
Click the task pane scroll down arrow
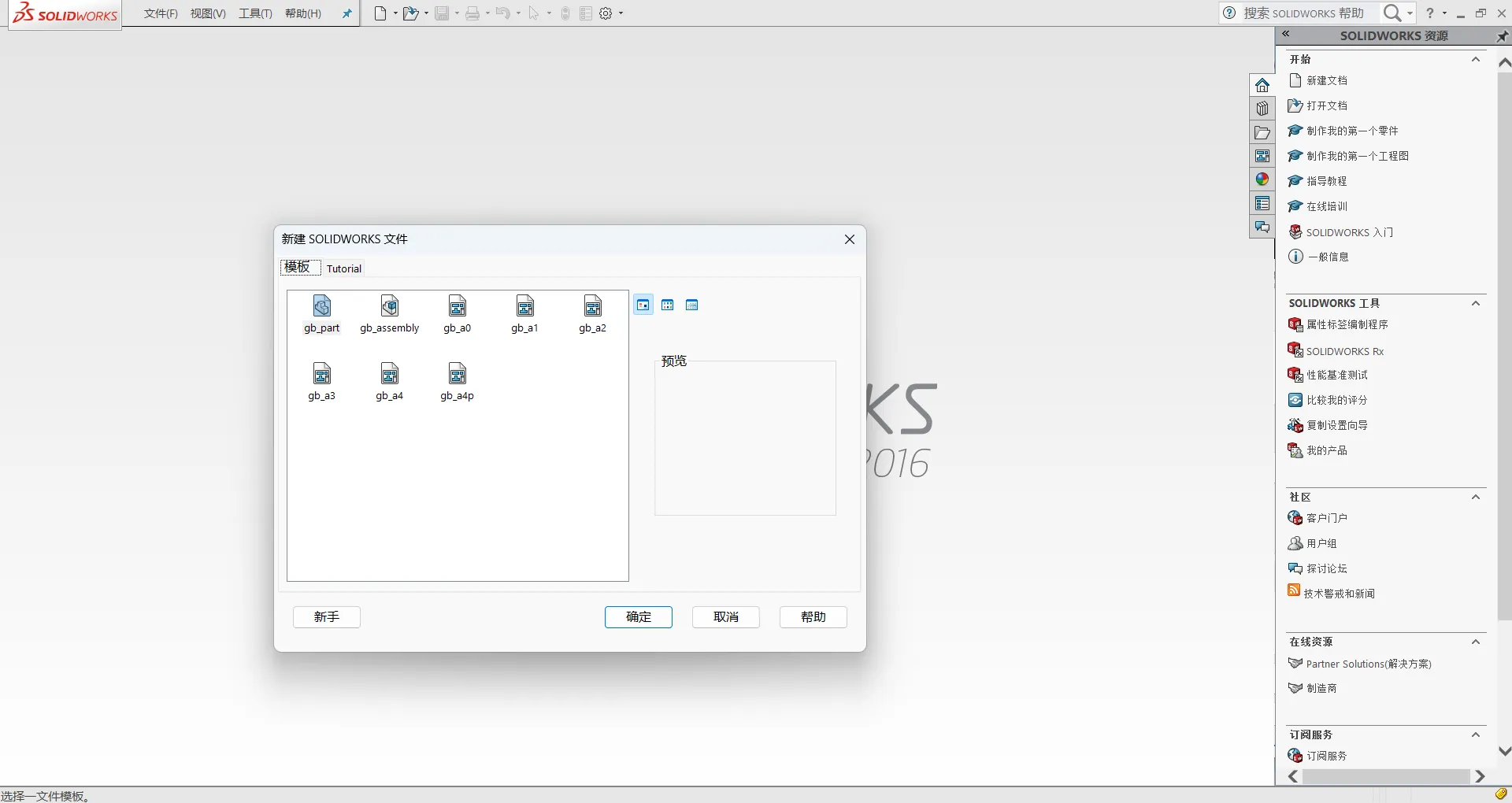[x=1504, y=751]
